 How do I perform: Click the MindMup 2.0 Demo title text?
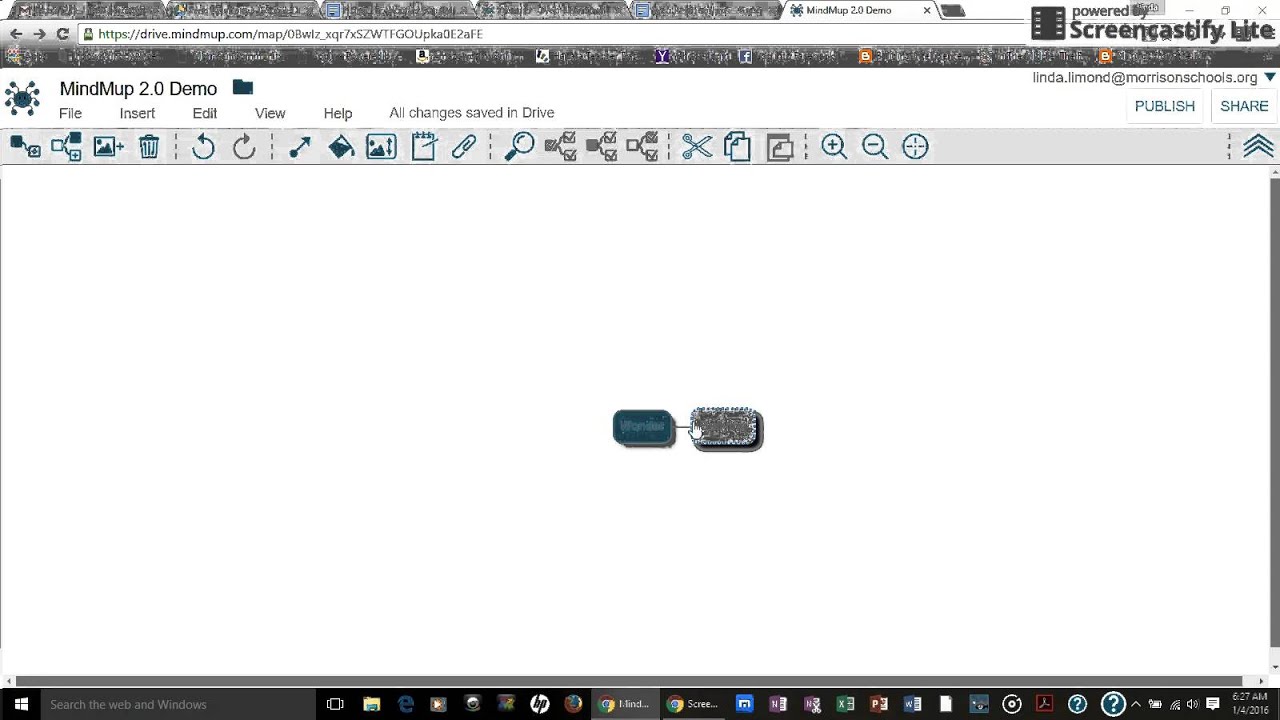[x=138, y=88]
